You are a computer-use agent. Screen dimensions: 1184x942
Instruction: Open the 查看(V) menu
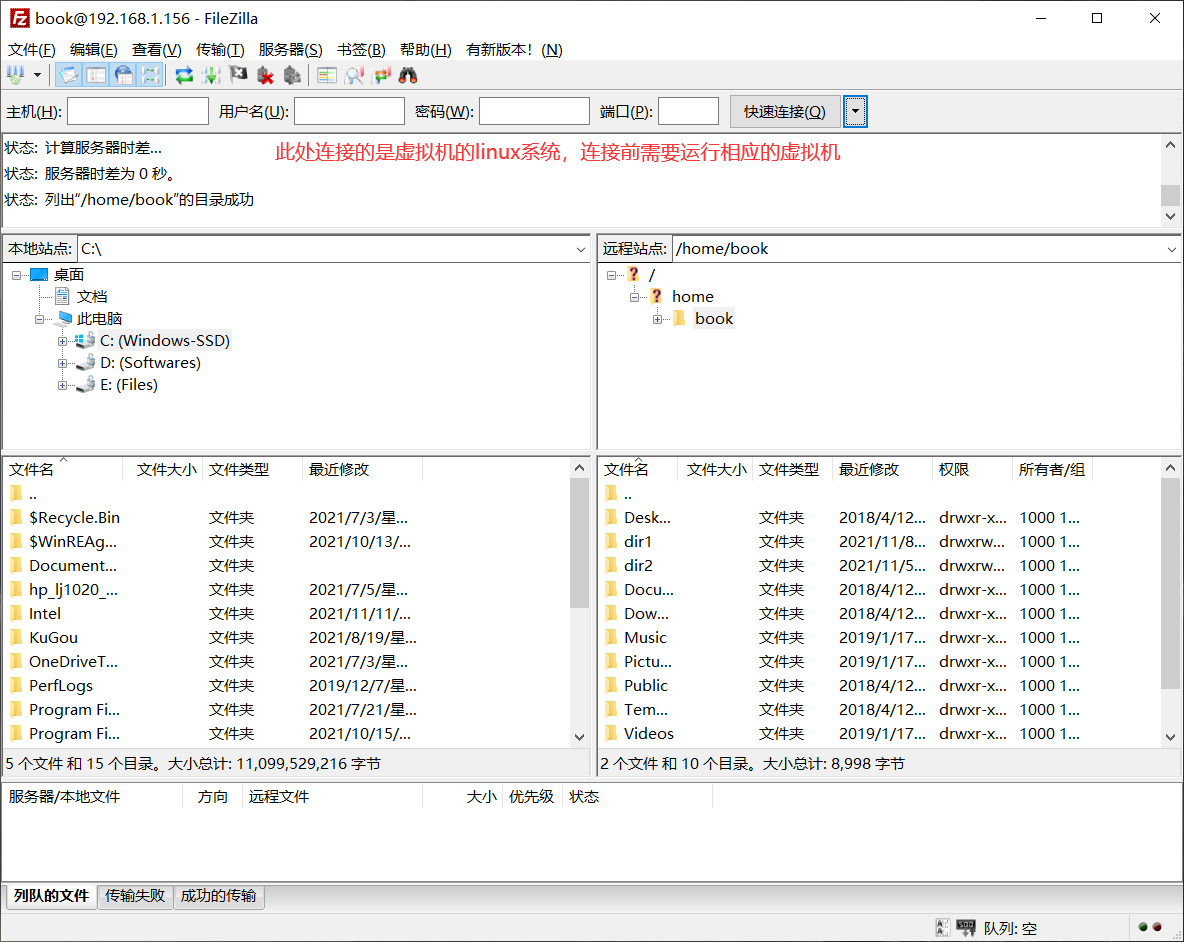pyautogui.click(x=156, y=50)
